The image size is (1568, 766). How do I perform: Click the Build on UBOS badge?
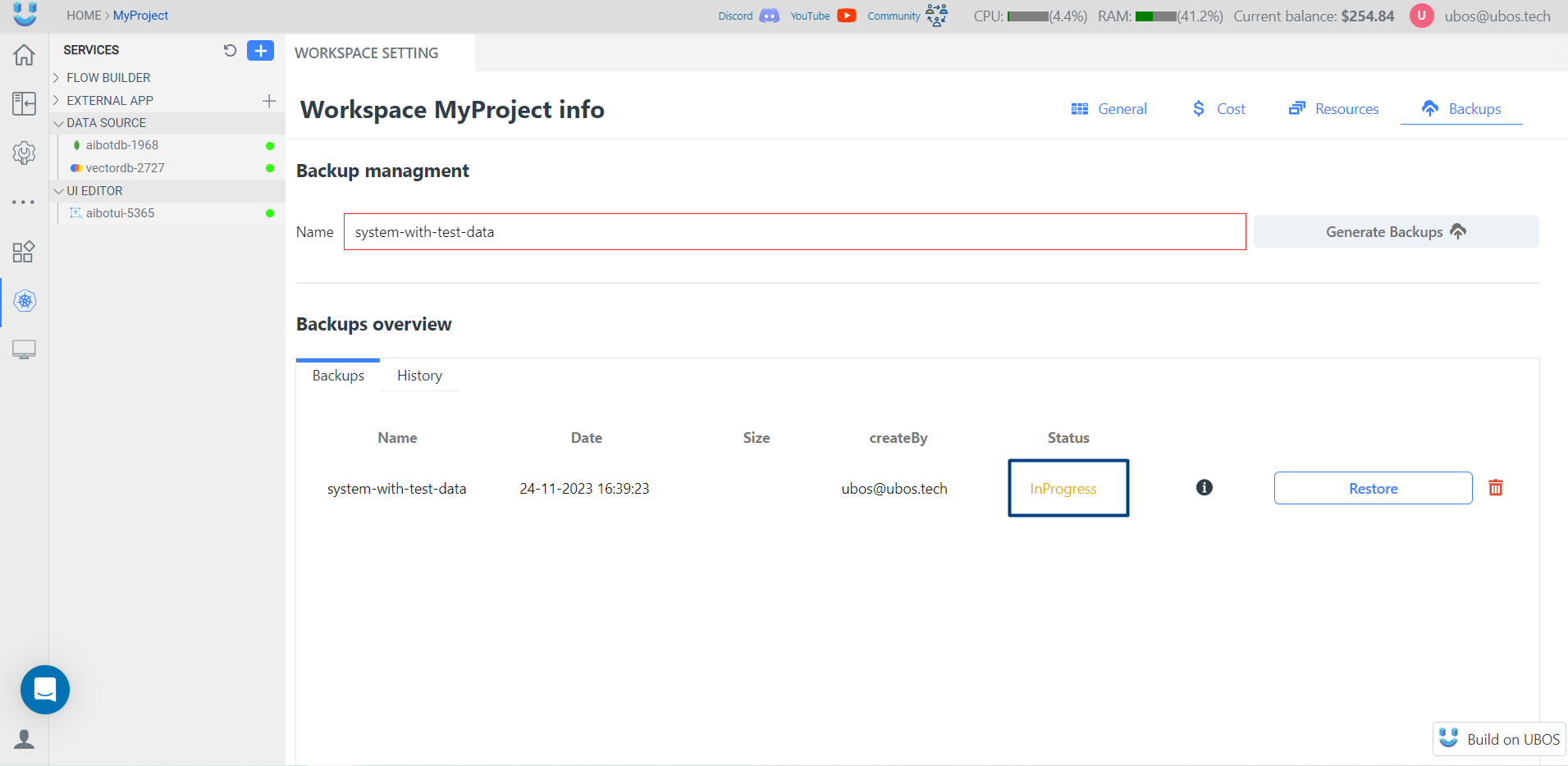click(x=1499, y=739)
